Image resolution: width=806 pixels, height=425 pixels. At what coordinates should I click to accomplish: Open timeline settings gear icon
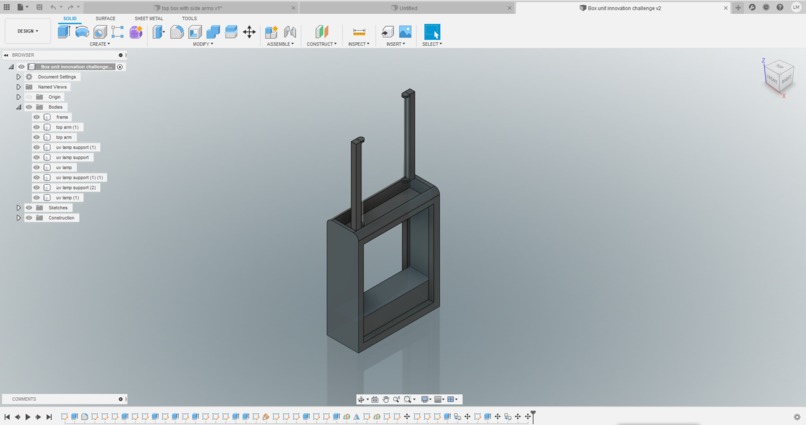(x=797, y=417)
